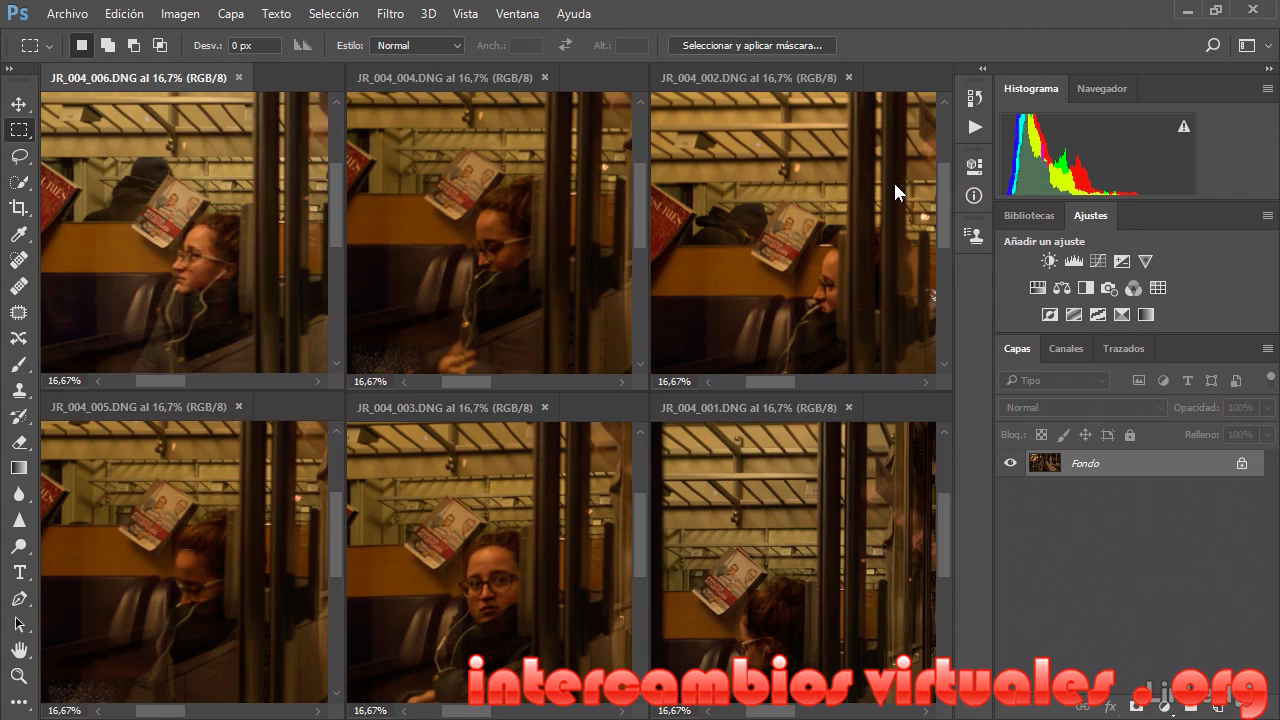1280x720 pixels.
Task: Select the Eraser tool
Action: click(19, 442)
